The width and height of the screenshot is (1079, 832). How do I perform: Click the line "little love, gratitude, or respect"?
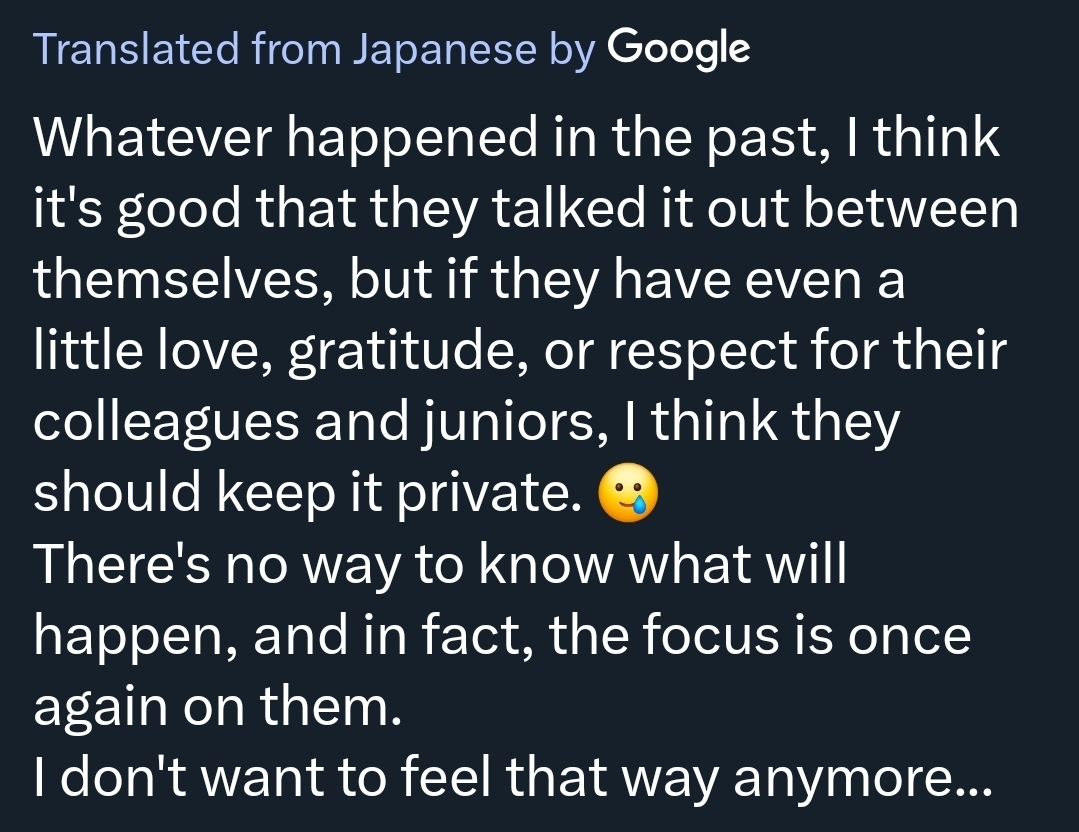click(519, 353)
